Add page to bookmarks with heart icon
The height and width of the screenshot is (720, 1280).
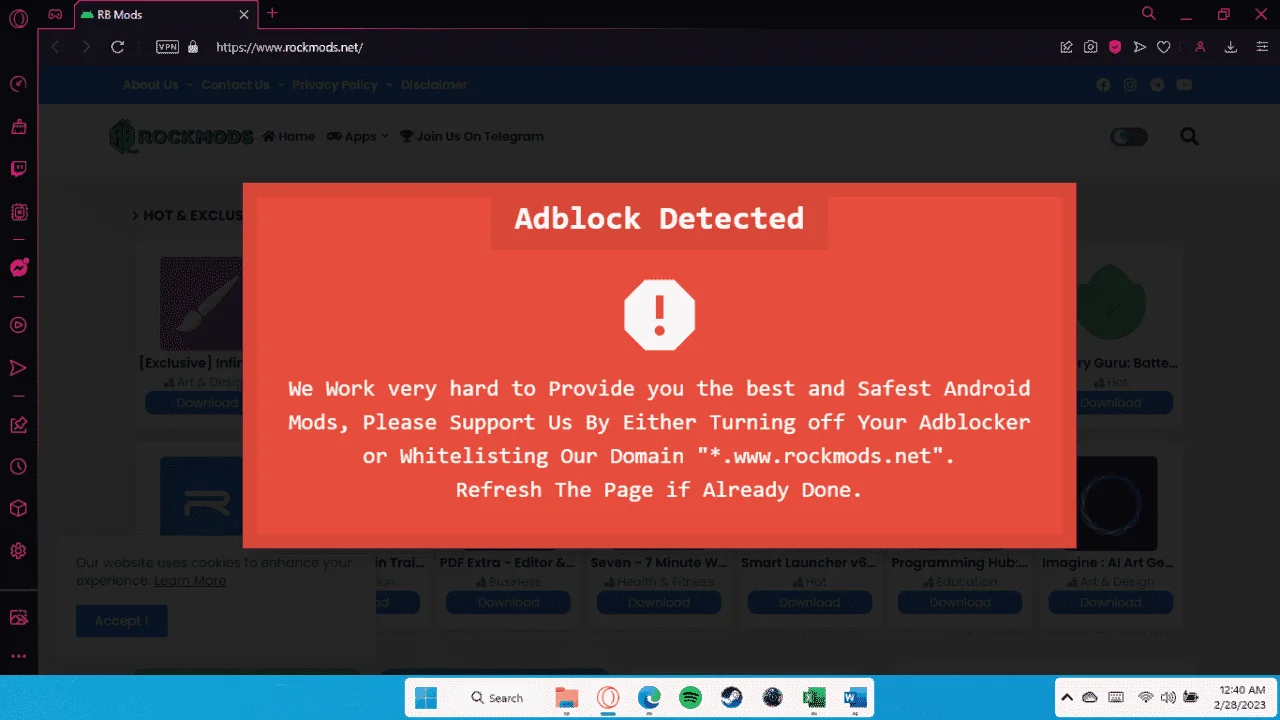pos(1163,47)
